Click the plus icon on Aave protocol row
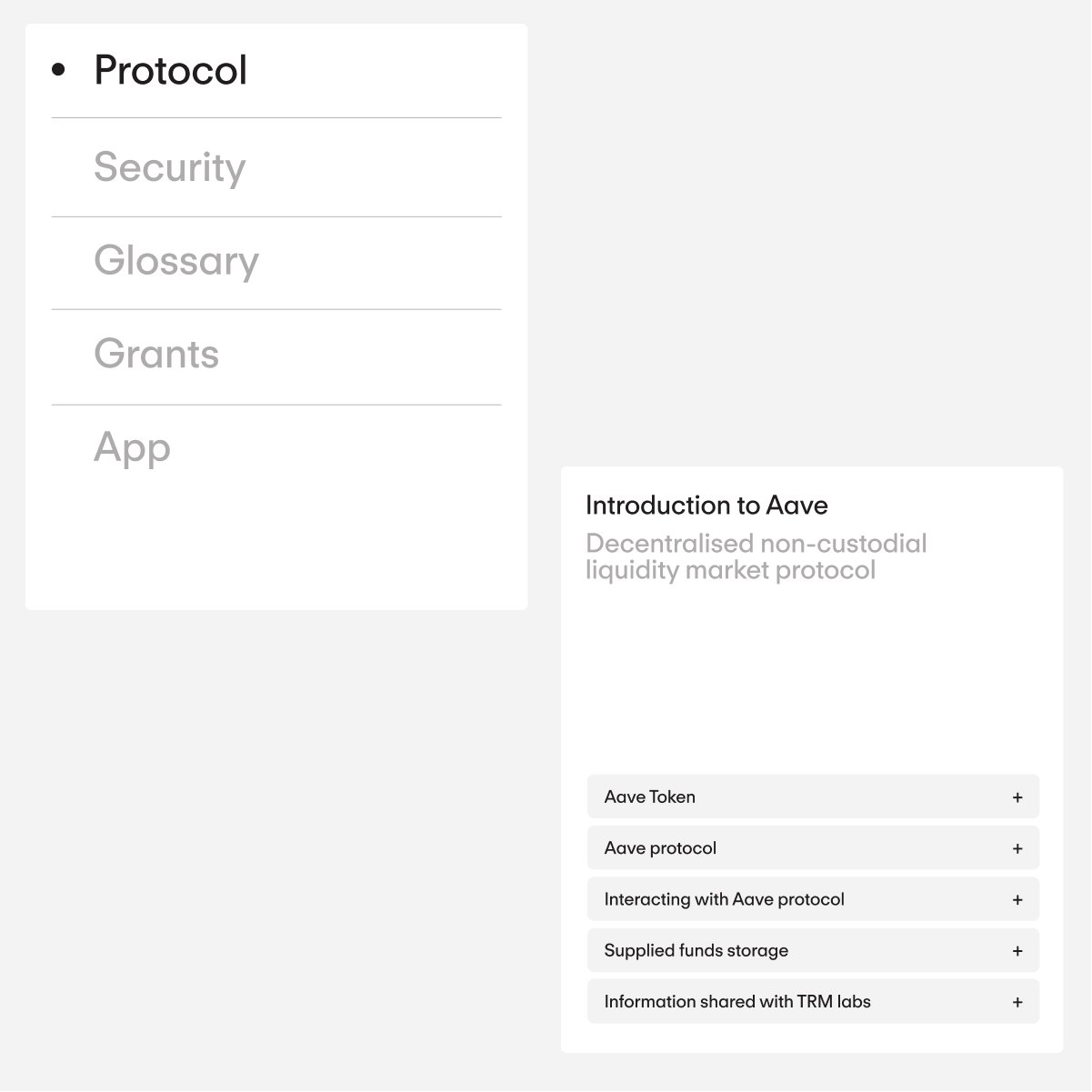Viewport: 1092px width, 1092px height. 1017,848
